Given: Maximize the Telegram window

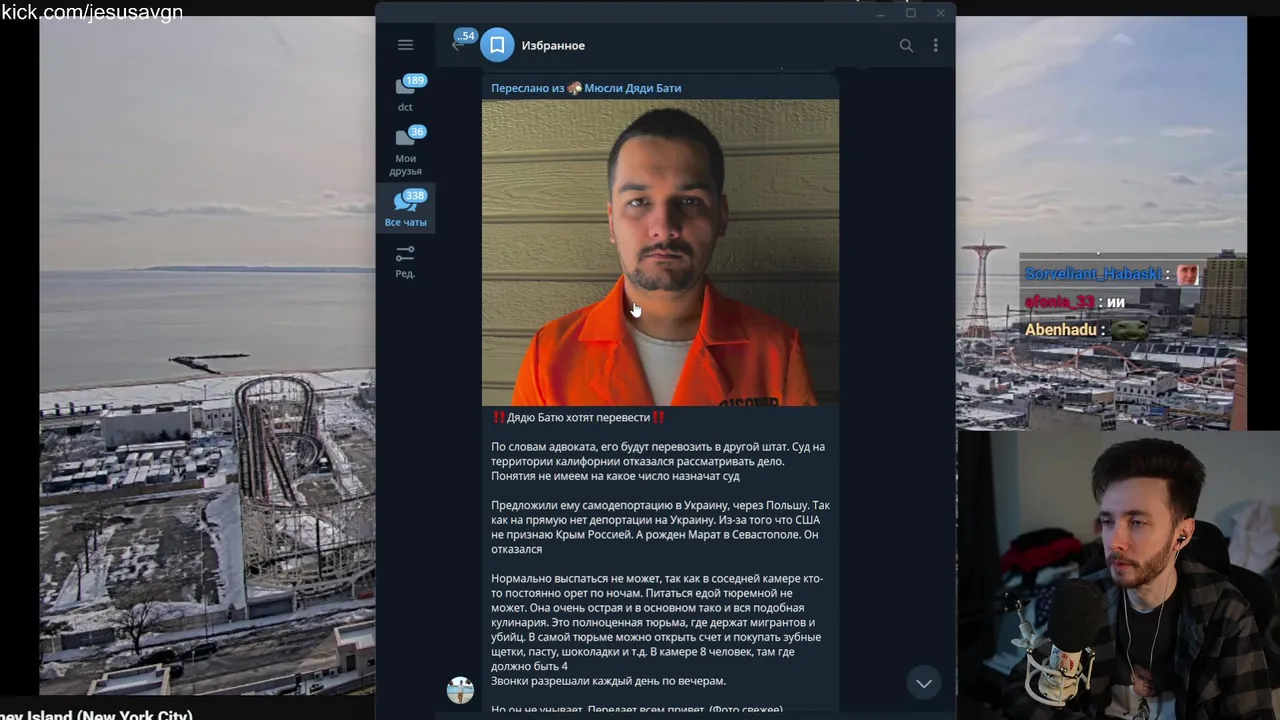Looking at the screenshot, I should pyautogui.click(x=911, y=13).
